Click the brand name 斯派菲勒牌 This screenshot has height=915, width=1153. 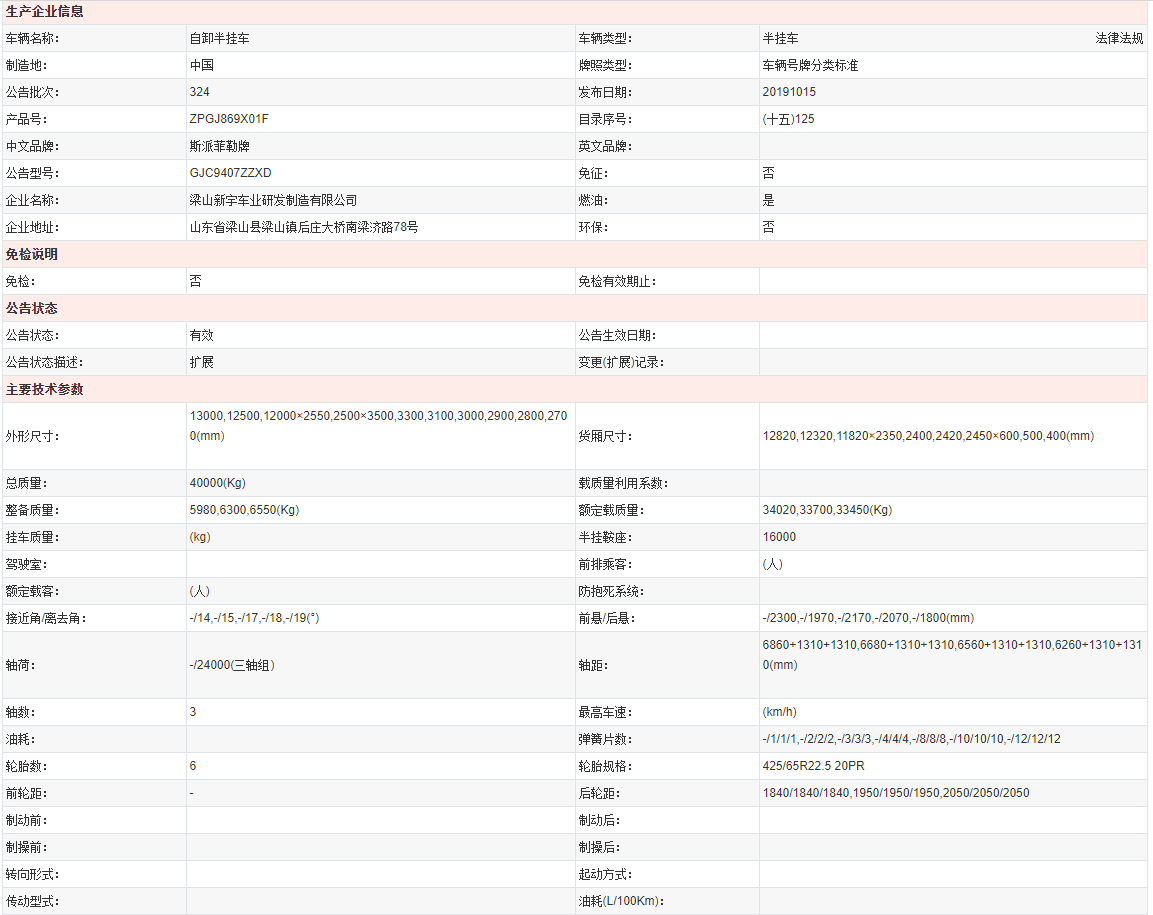(x=219, y=146)
